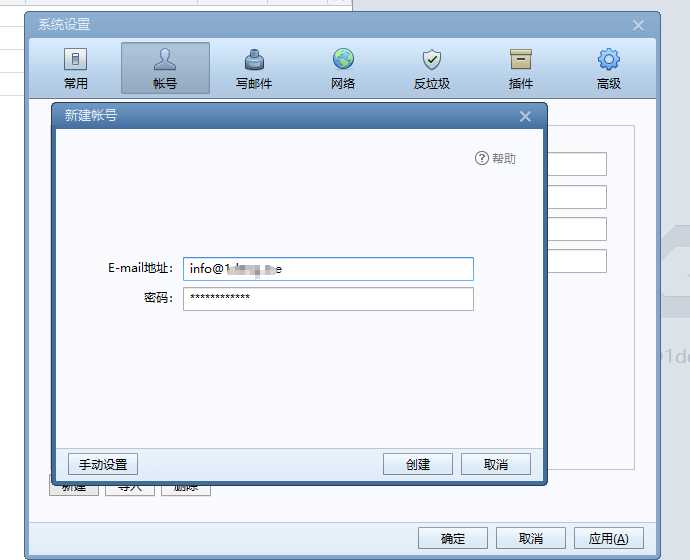Viewport: 690px width, 560px height.
Task: Switch to the 插件 plugins tab
Action: (x=521, y=69)
